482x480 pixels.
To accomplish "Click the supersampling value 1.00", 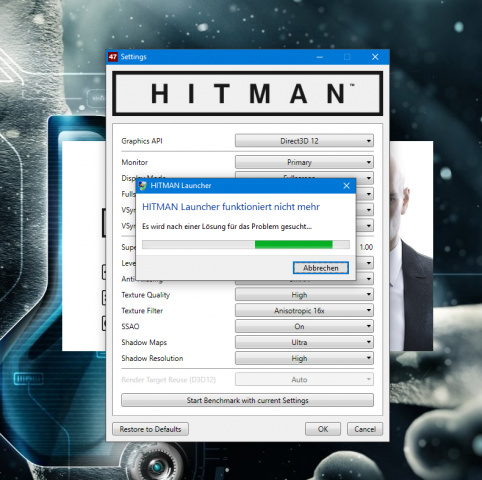I will (366, 247).
